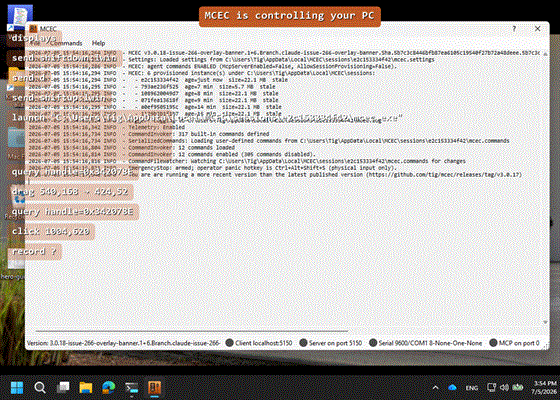The height and width of the screenshot is (400, 560).
Task: Open the network tray icon
Action: (491, 388)
